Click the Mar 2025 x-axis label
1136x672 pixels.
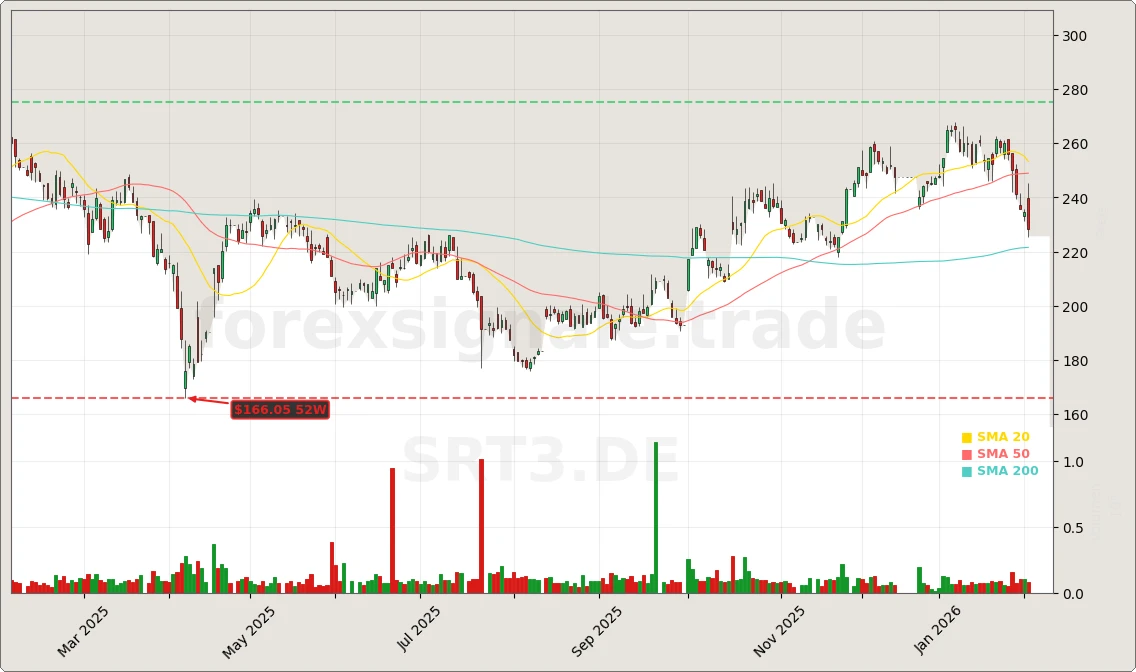(x=83, y=631)
